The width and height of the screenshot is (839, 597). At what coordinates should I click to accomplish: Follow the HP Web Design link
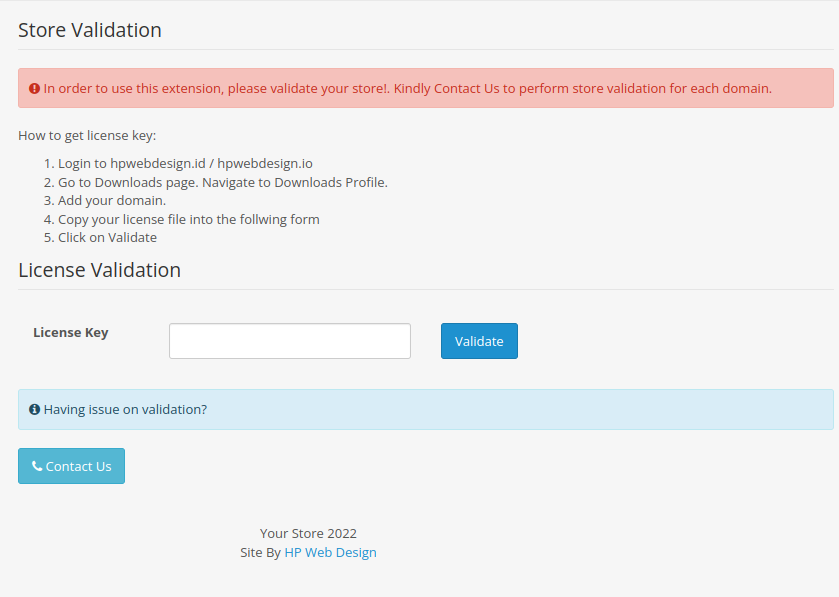[x=330, y=552]
